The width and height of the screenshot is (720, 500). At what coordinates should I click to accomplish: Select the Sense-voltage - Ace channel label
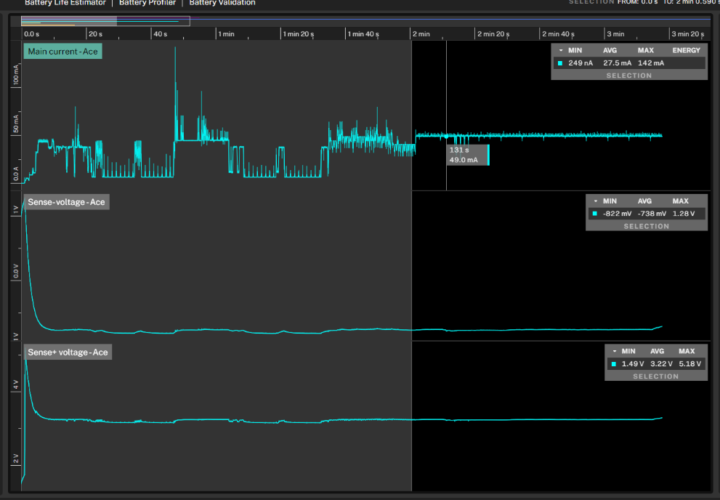(x=67, y=202)
